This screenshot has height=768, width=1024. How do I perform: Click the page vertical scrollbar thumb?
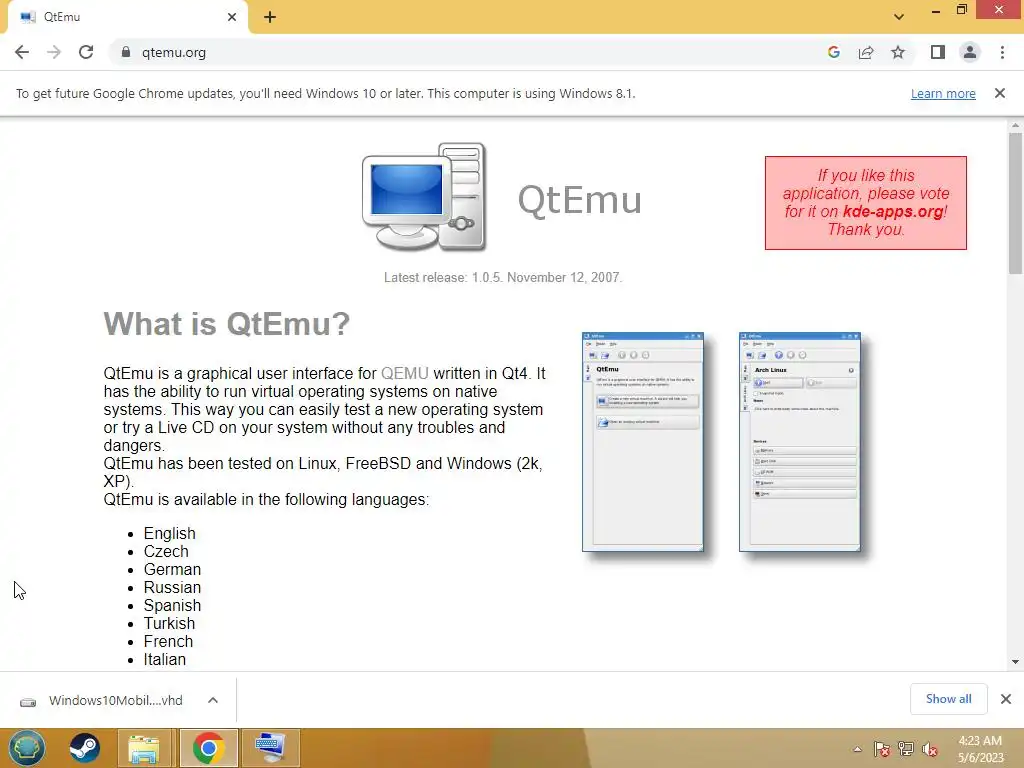[1015, 202]
